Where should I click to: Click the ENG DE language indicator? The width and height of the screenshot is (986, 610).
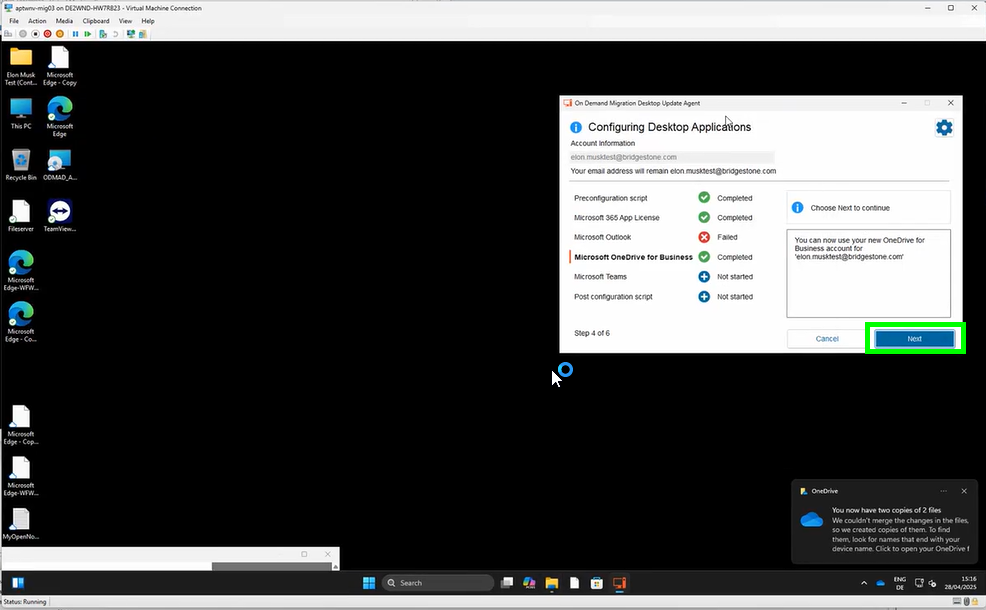pos(900,583)
